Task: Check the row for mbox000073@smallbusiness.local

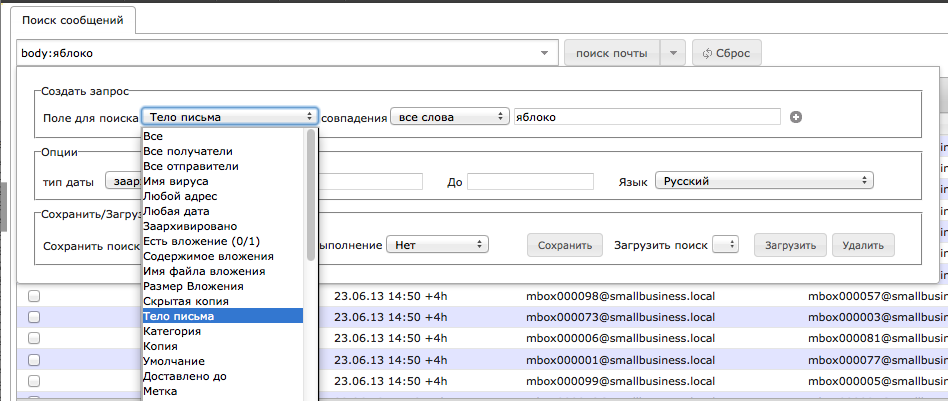Action: click(x=34, y=317)
